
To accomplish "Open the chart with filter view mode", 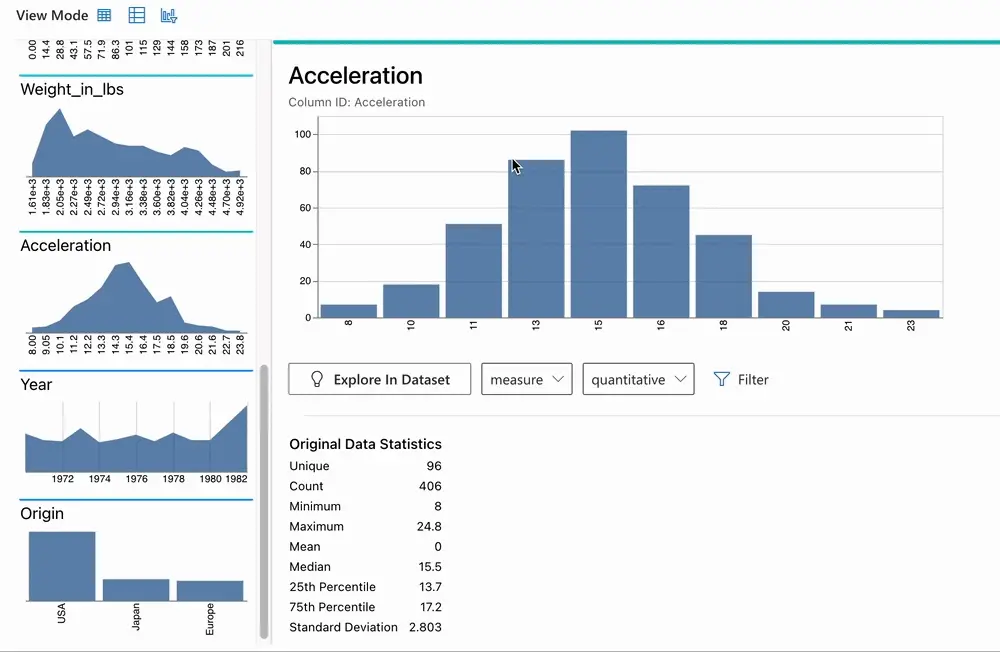I will click(x=169, y=16).
